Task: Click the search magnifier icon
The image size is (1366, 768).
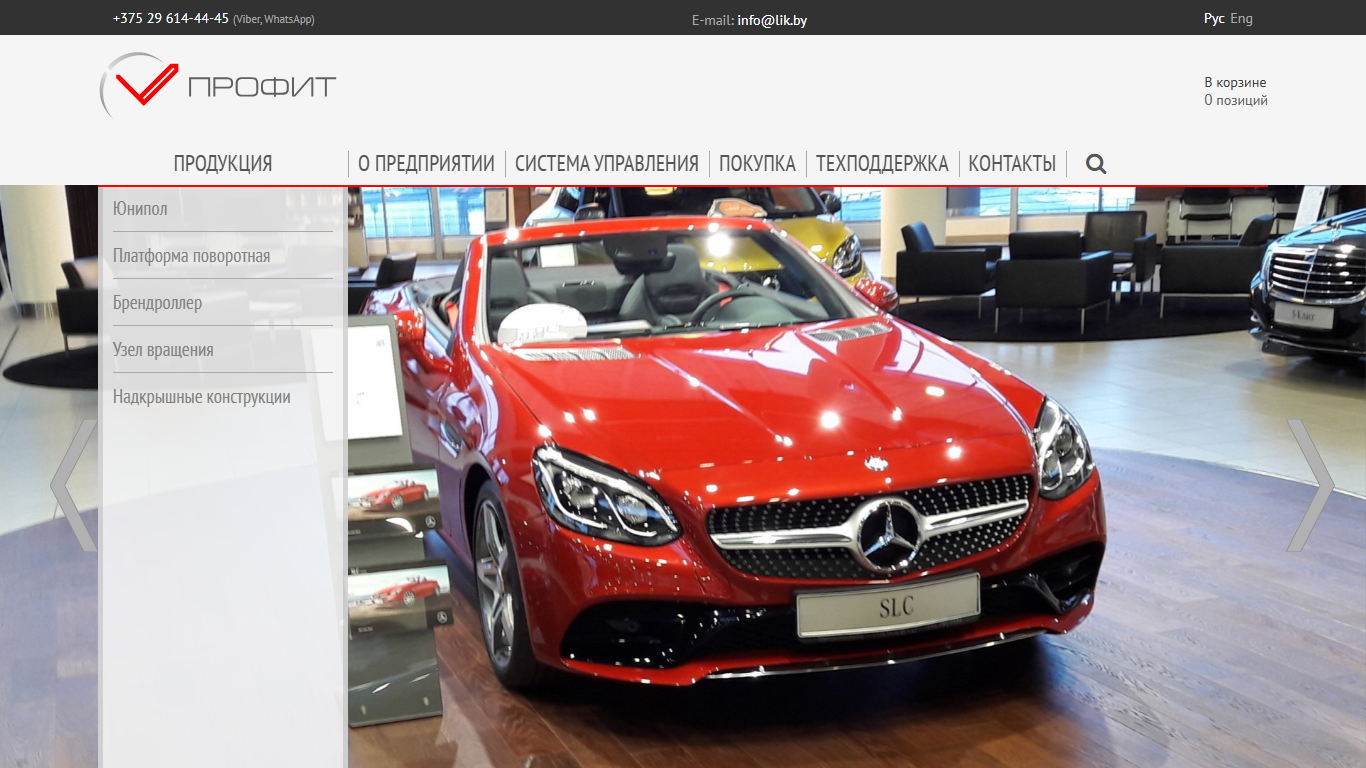Action: [1096, 164]
